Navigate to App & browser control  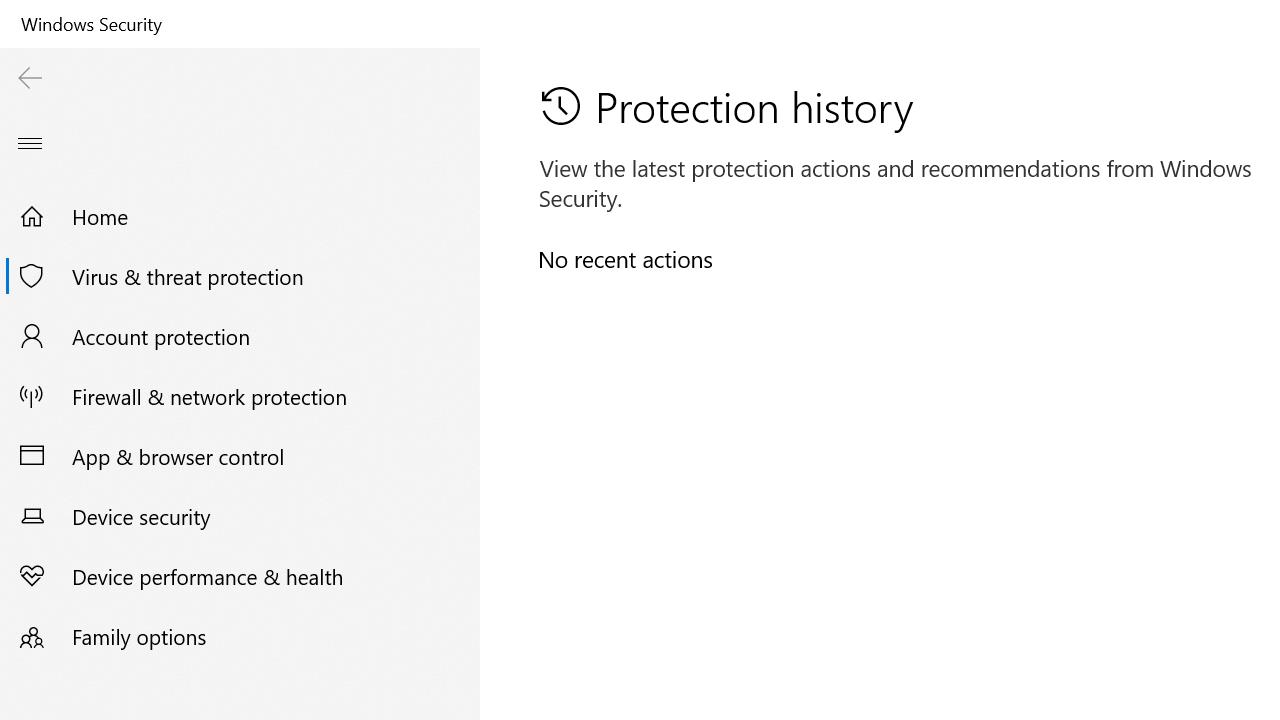click(178, 457)
